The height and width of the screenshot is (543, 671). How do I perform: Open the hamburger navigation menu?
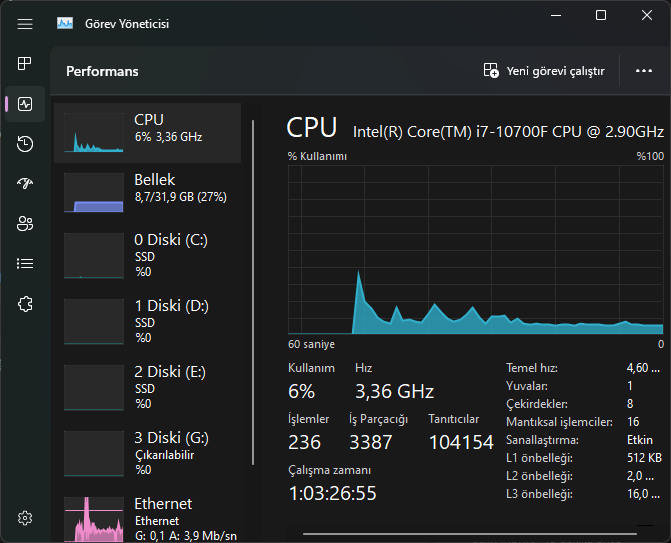point(25,23)
